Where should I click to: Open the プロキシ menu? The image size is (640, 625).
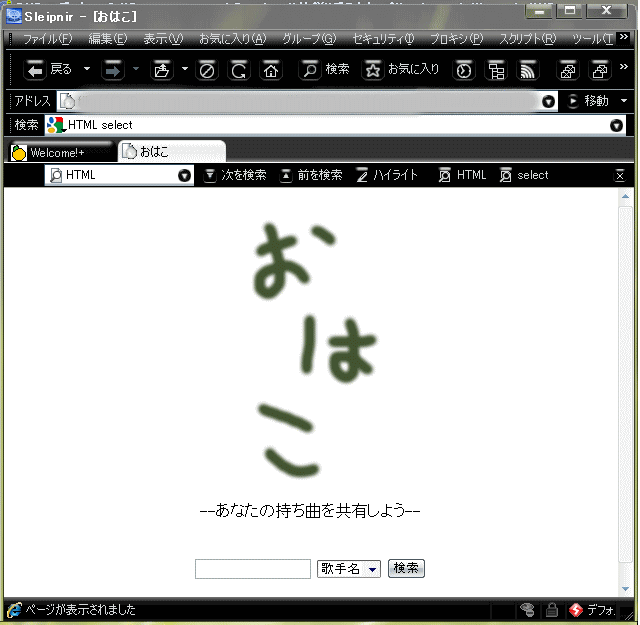pyautogui.click(x=456, y=39)
